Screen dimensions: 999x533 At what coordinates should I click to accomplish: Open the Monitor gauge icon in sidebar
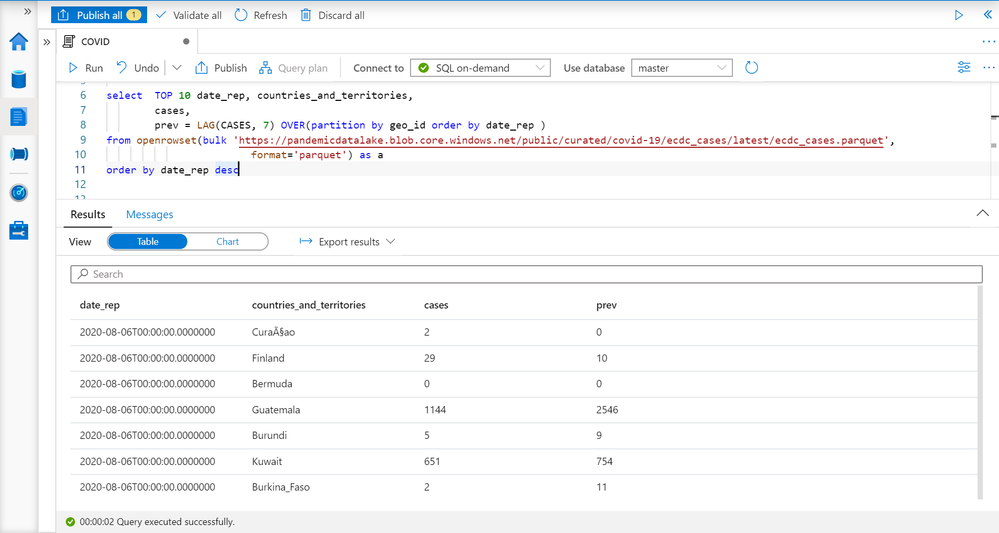[18, 192]
